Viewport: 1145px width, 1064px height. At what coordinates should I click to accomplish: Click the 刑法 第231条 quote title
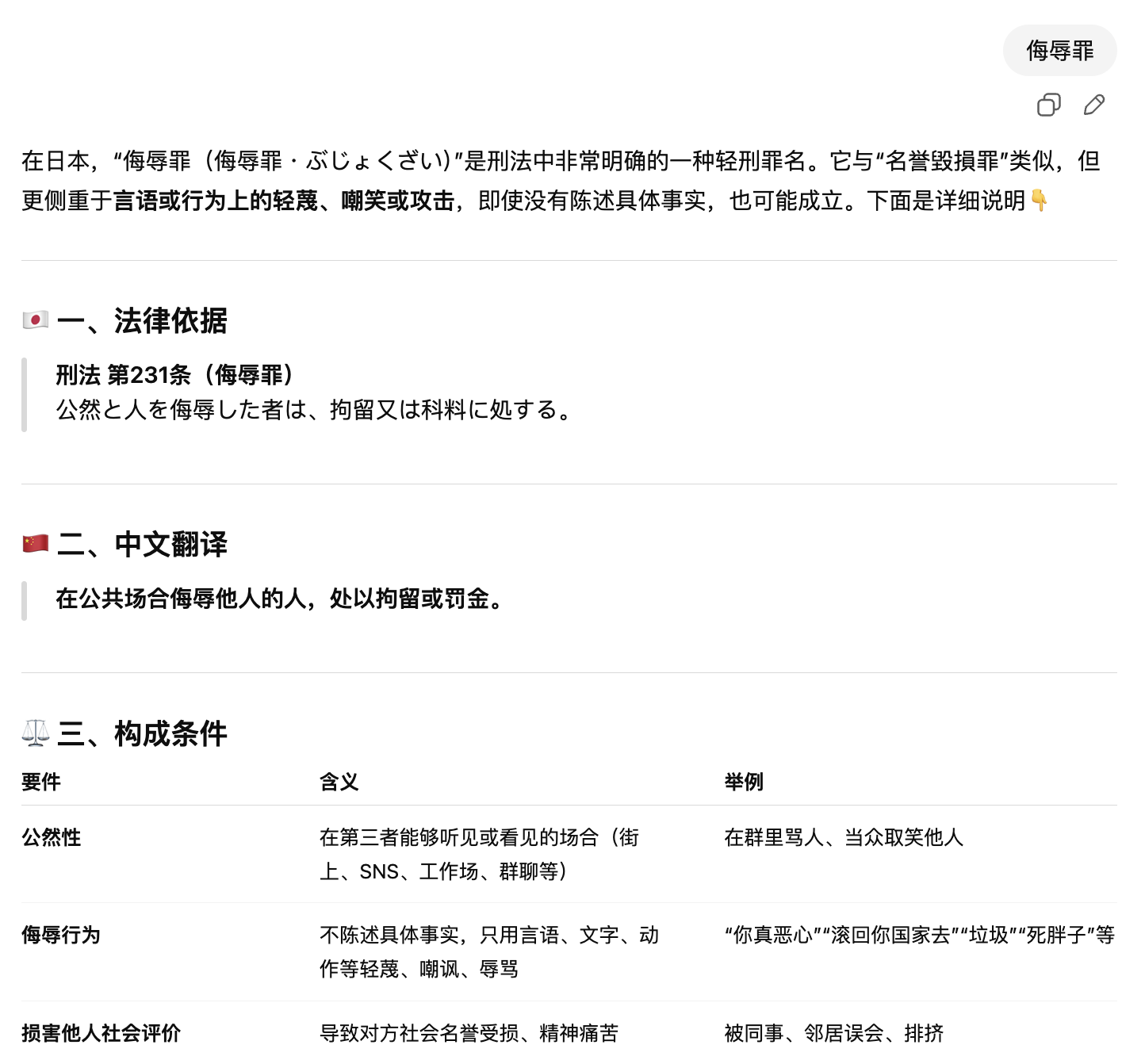point(176,374)
